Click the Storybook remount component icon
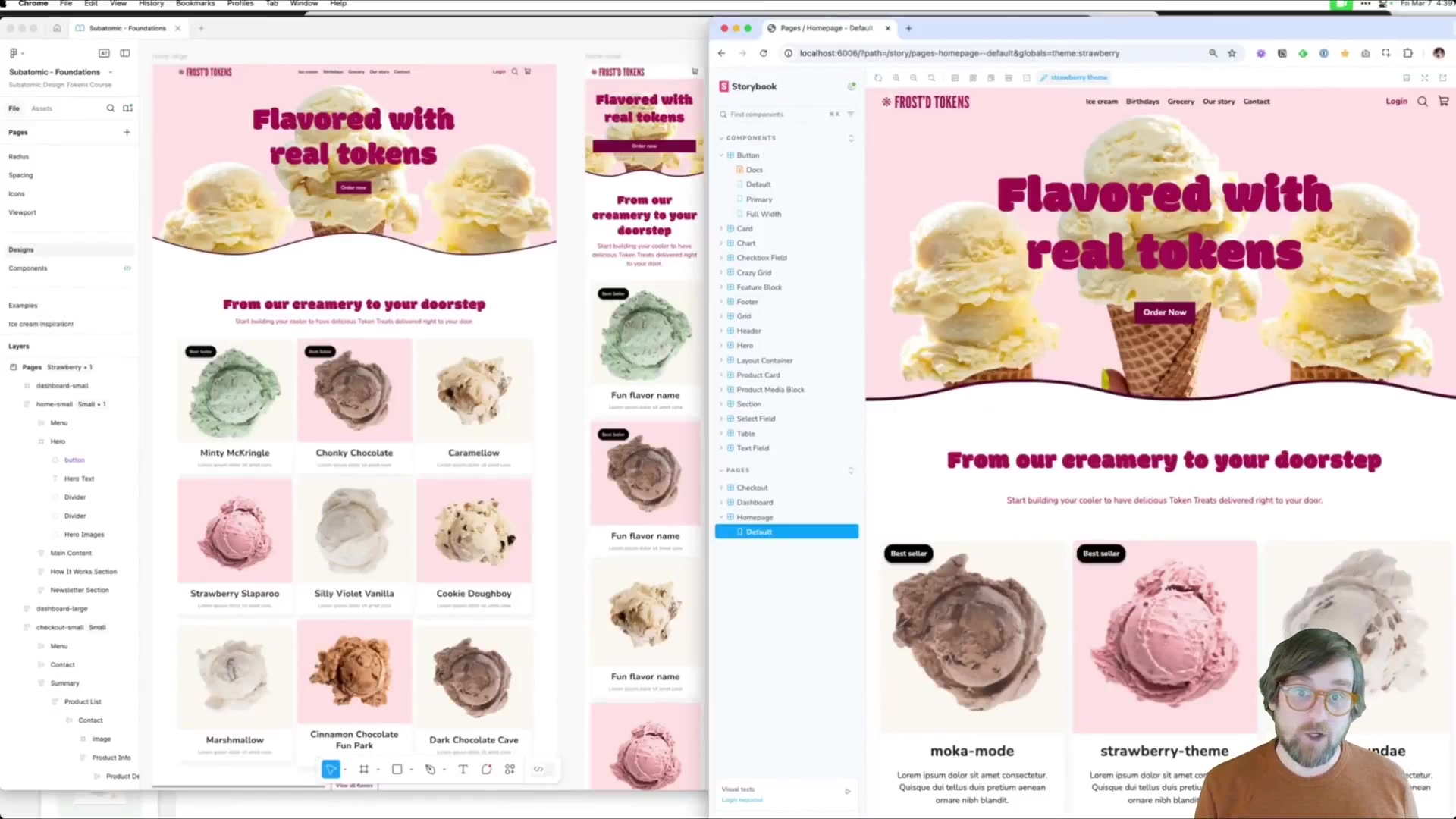The image size is (1456, 819). click(878, 77)
